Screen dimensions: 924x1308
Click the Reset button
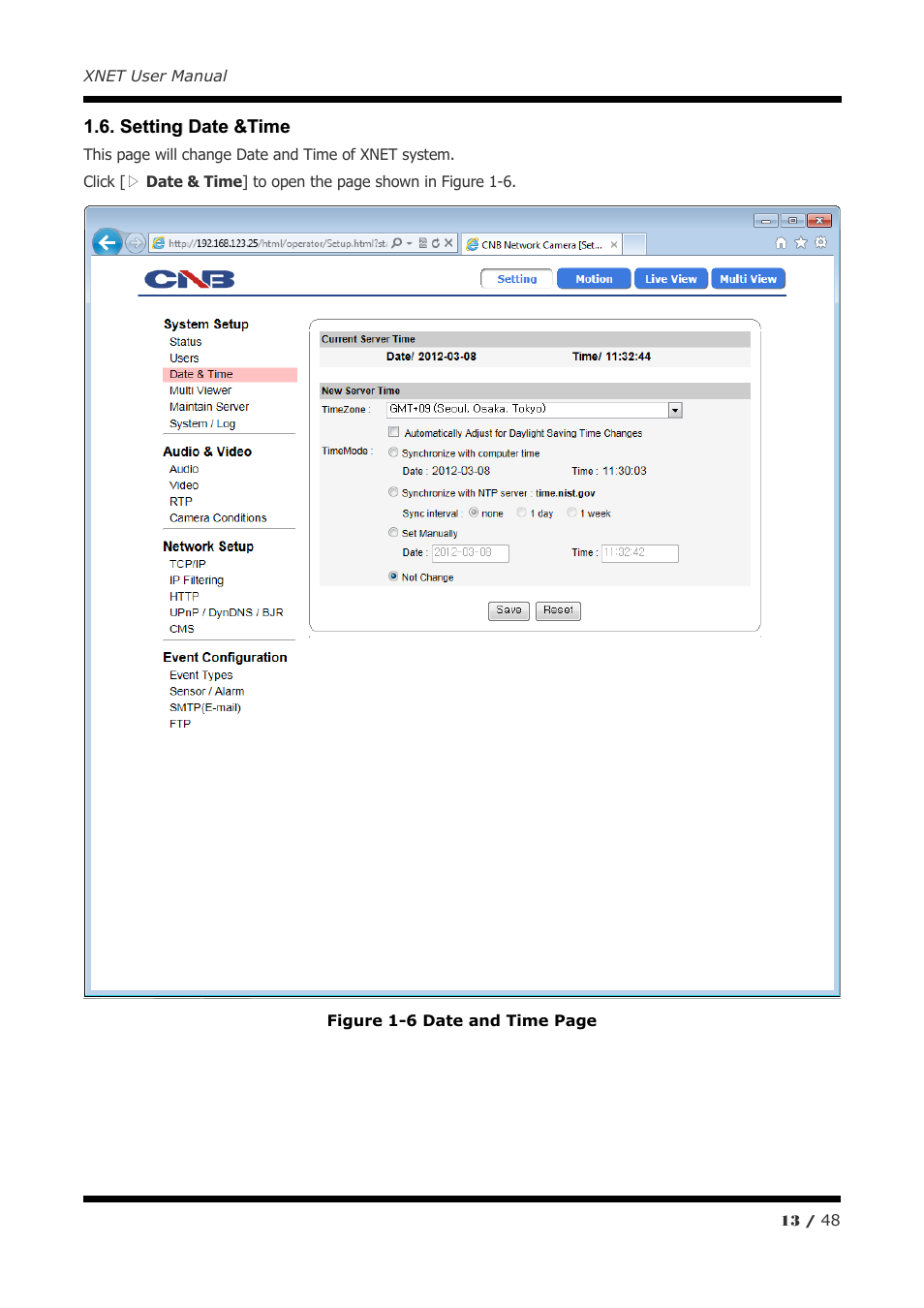tap(558, 611)
